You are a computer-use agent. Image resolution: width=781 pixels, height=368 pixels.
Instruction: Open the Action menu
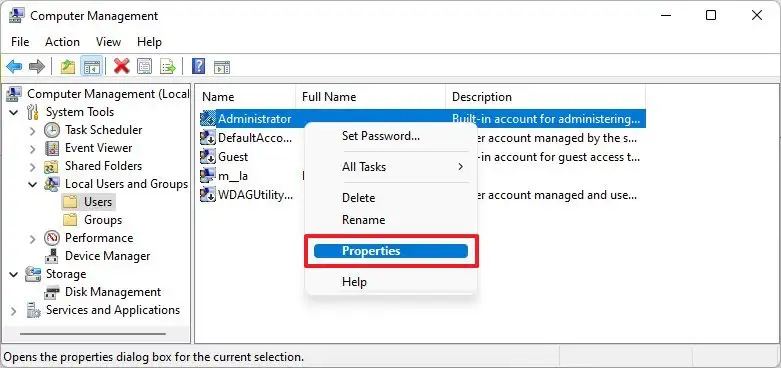(62, 42)
